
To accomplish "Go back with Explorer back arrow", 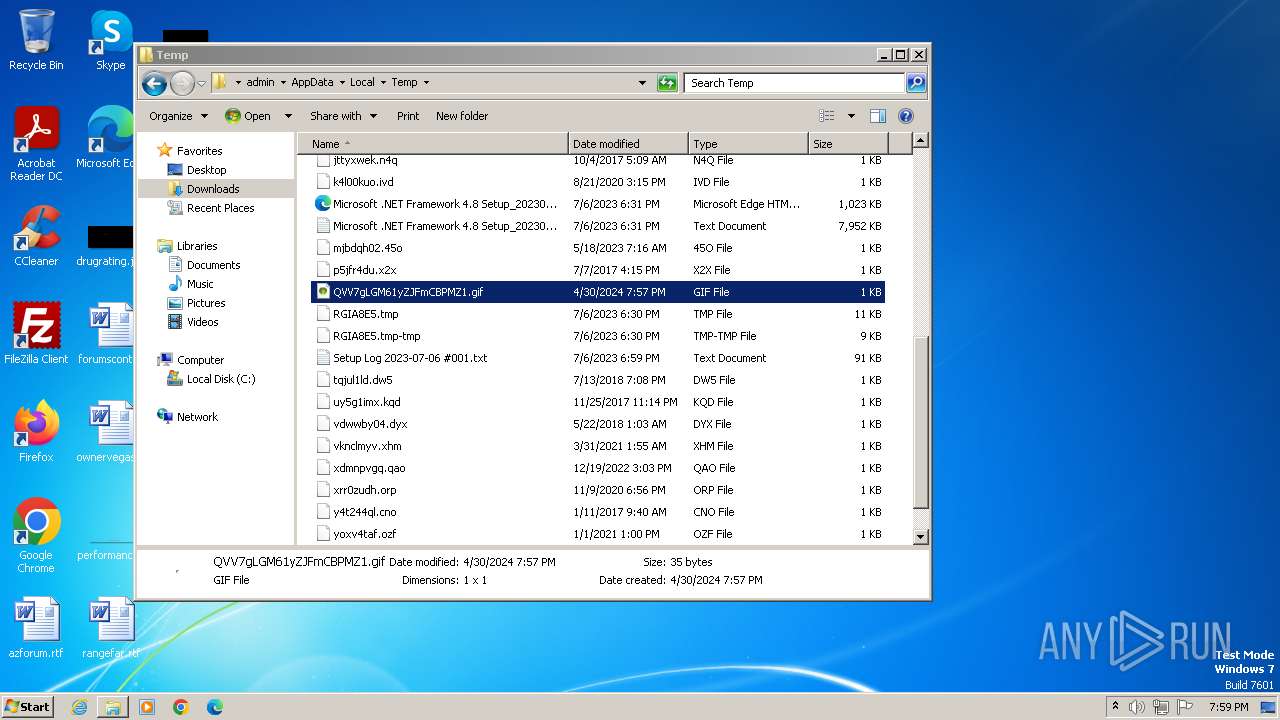I will tap(154, 83).
